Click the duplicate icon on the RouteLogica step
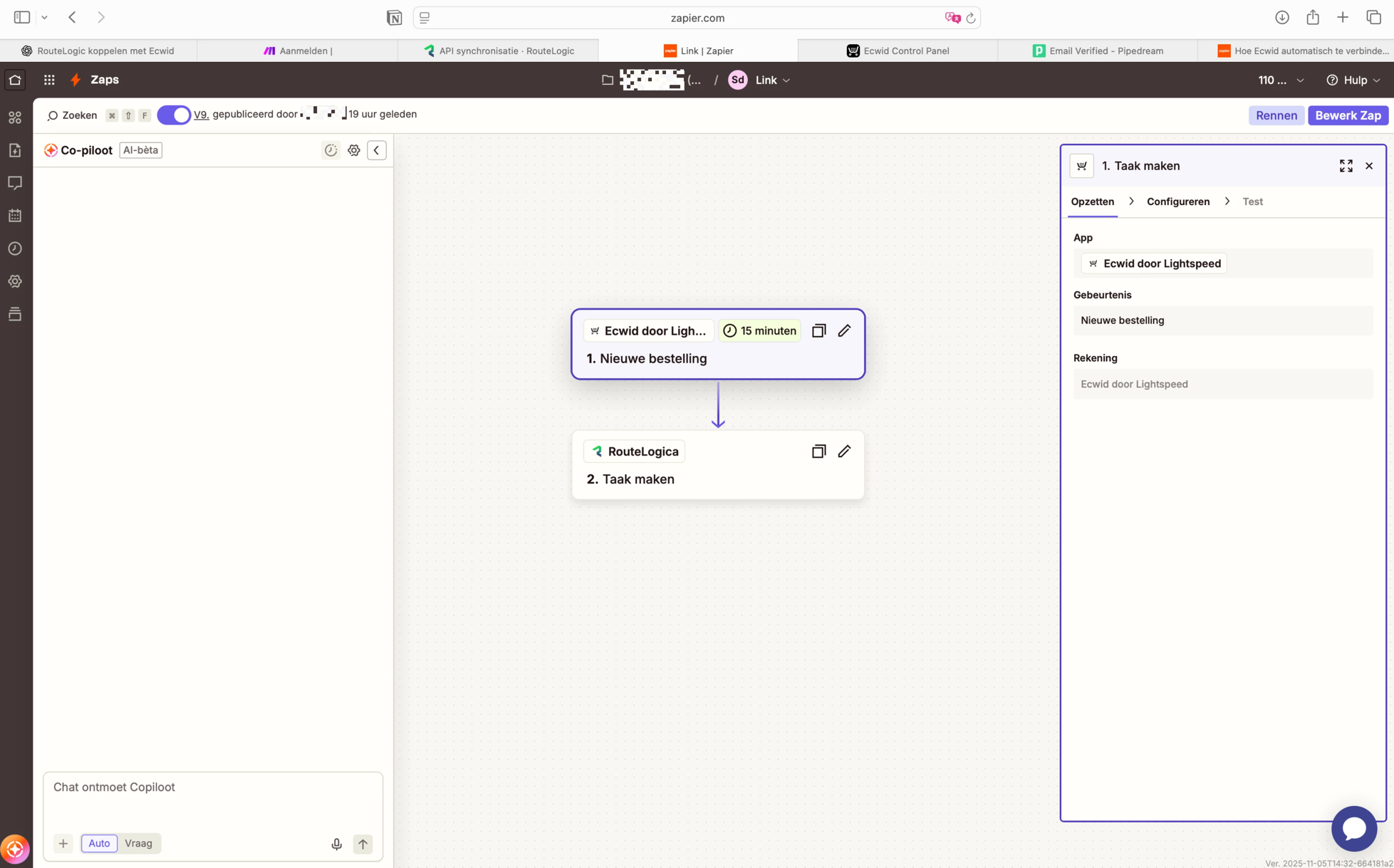1394x868 pixels. click(818, 451)
